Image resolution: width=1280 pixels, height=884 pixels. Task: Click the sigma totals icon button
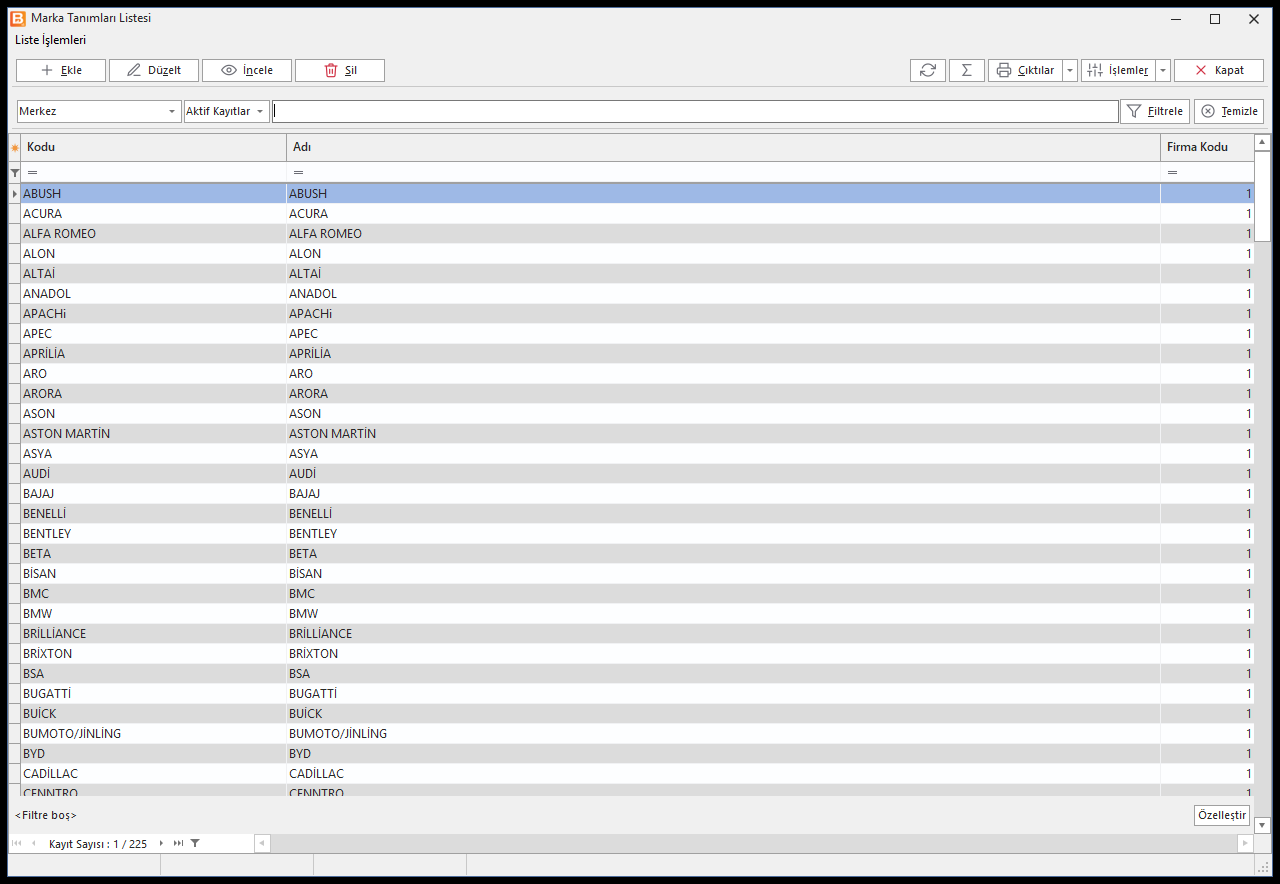point(967,70)
